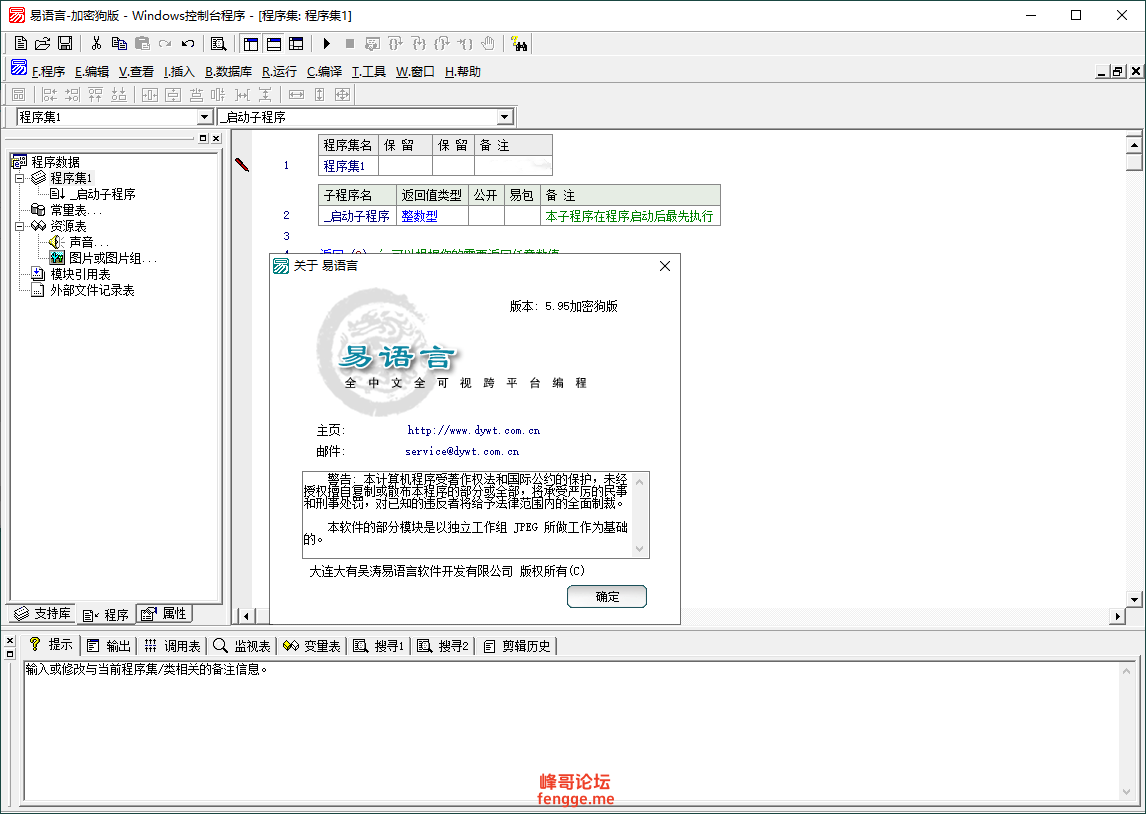Click 确定 in the About dialog
1146x814 pixels.
point(607,596)
